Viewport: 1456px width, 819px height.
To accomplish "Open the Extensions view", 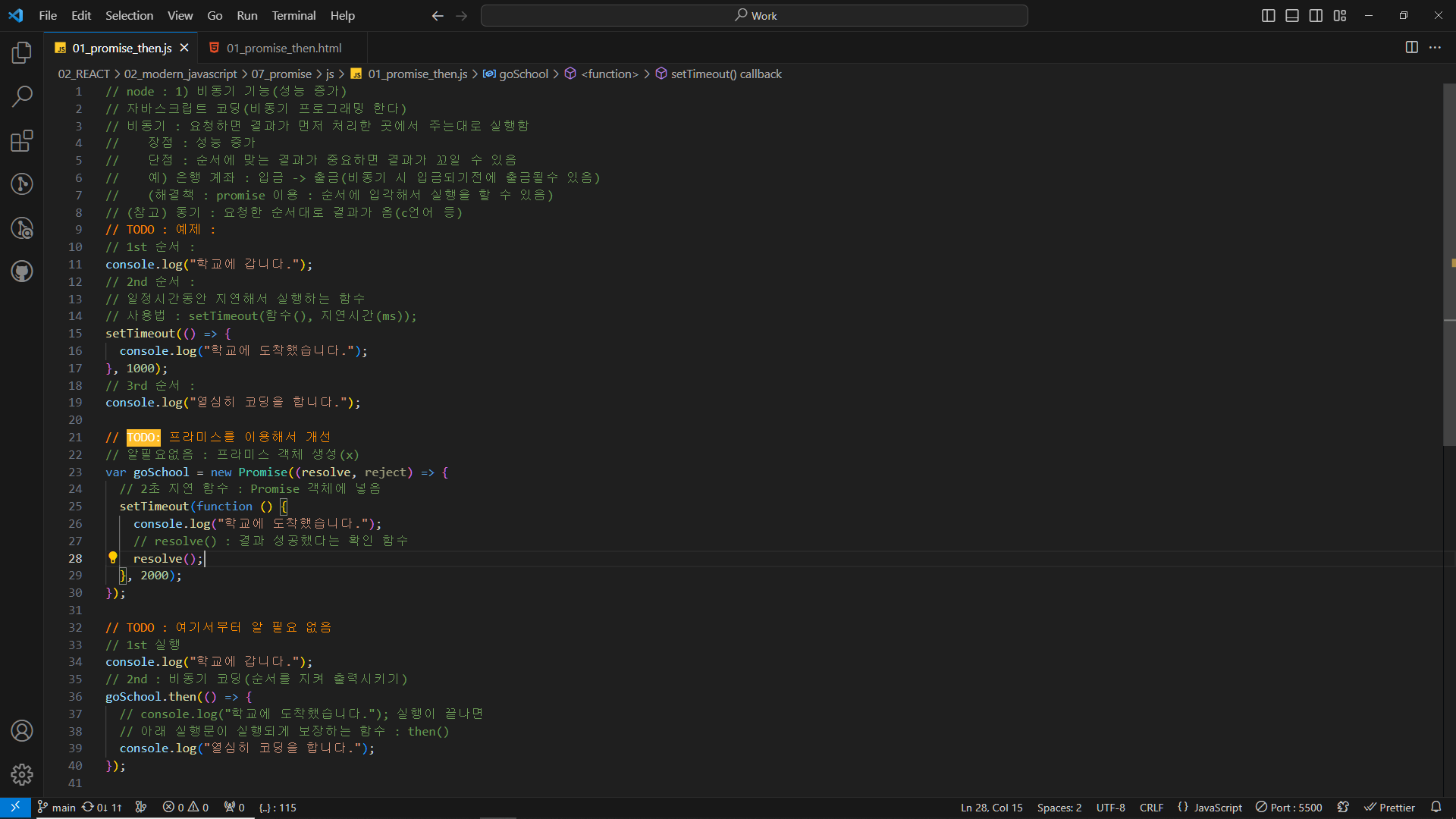I will pyautogui.click(x=22, y=140).
